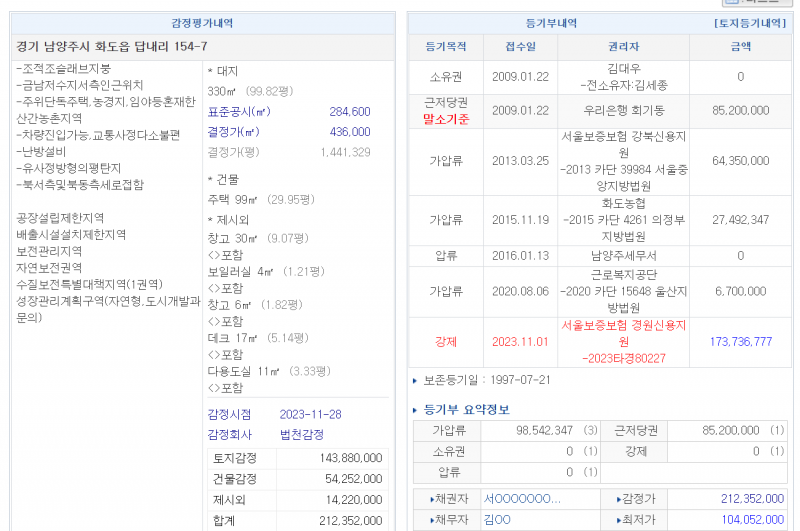
Task: Click the 최저가 arrow marker
Action: point(618,520)
